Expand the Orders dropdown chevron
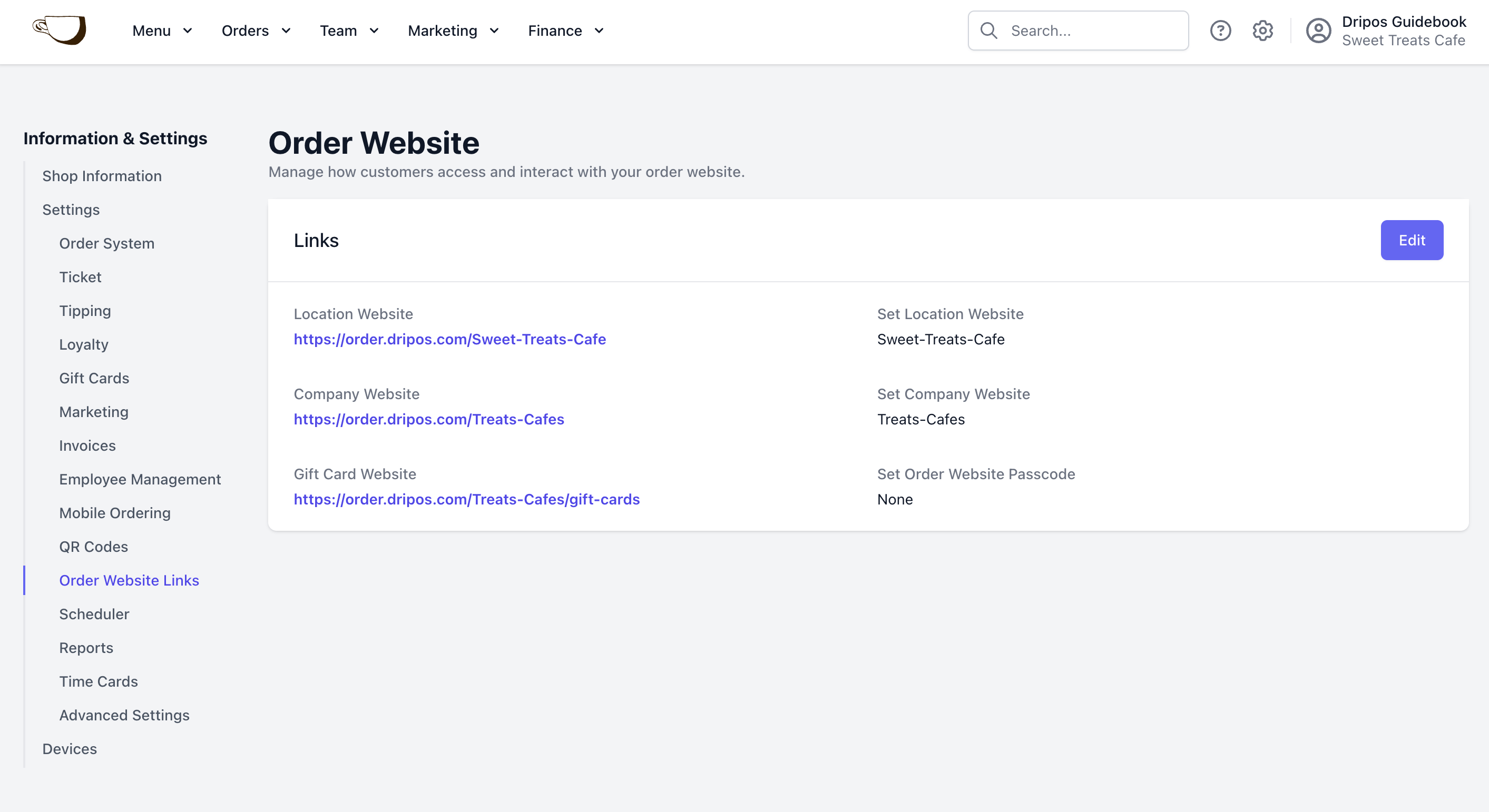 click(286, 31)
